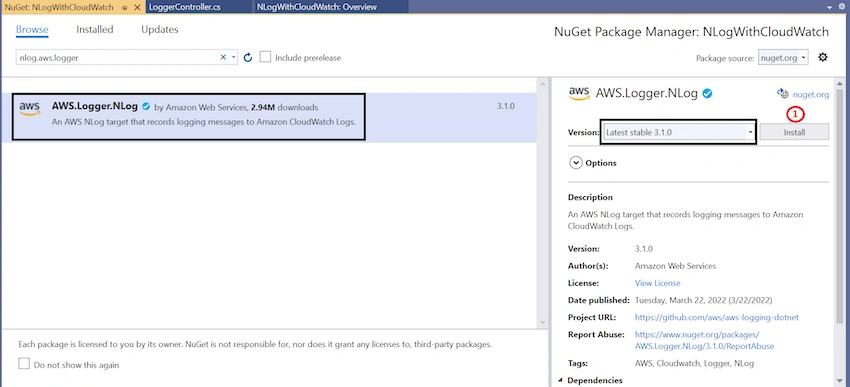Image resolution: width=850 pixels, height=387 pixels.
Task: Switch to the Updates tab
Action: pos(159,29)
